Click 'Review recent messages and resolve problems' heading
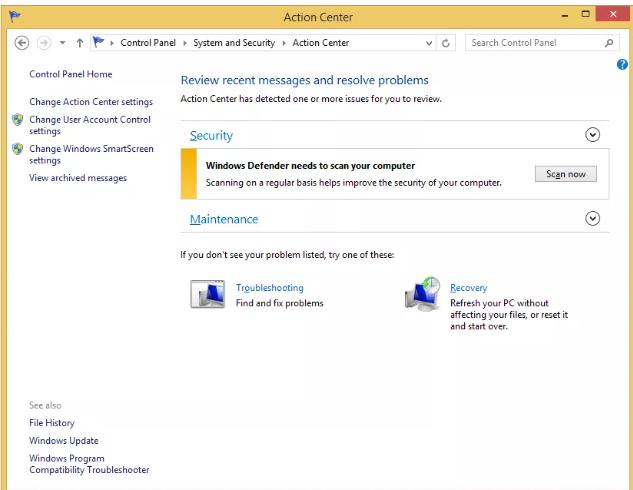The width and height of the screenshot is (633, 490). coord(304,80)
